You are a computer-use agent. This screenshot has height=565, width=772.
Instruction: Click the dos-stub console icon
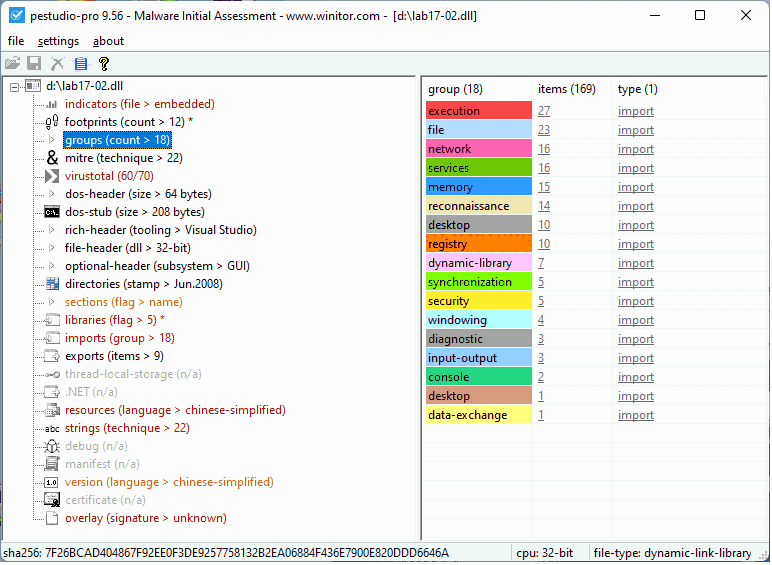(x=52, y=212)
